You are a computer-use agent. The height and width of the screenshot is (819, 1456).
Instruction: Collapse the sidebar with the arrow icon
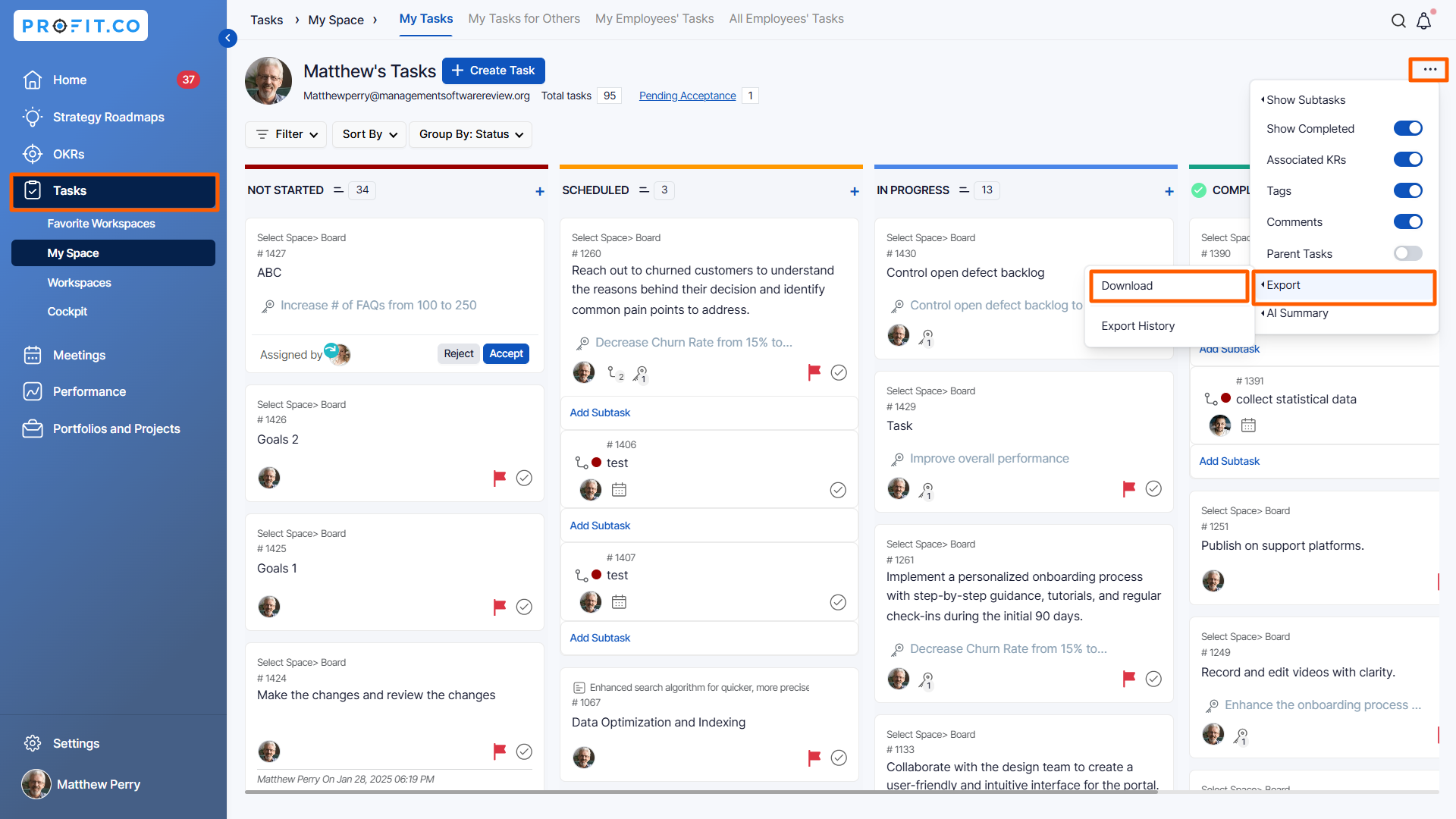point(227,38)
